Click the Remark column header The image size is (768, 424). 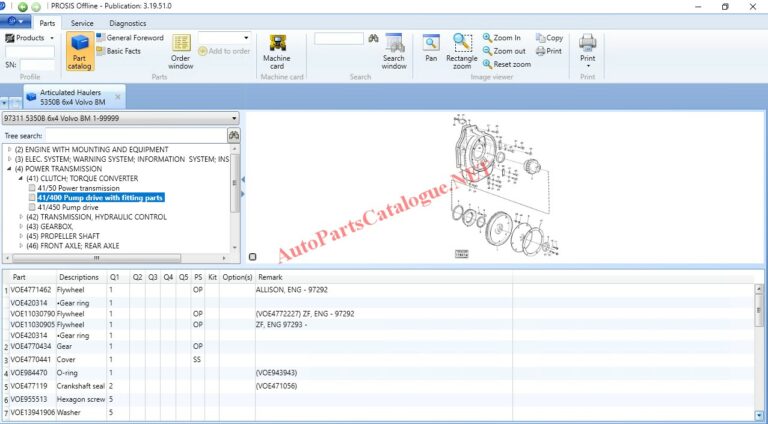(270, 277)
